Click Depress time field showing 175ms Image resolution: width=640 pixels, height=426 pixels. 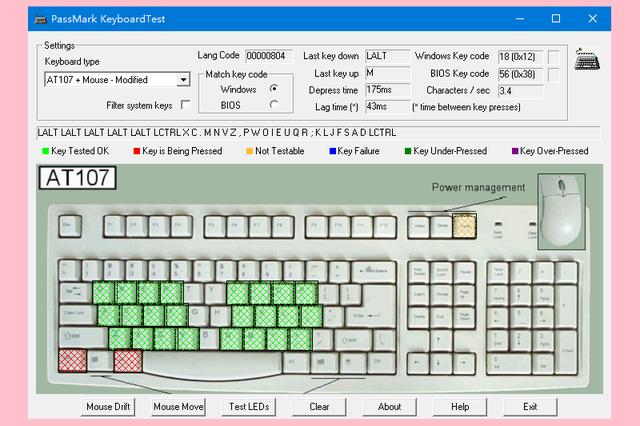pos(387,90)
